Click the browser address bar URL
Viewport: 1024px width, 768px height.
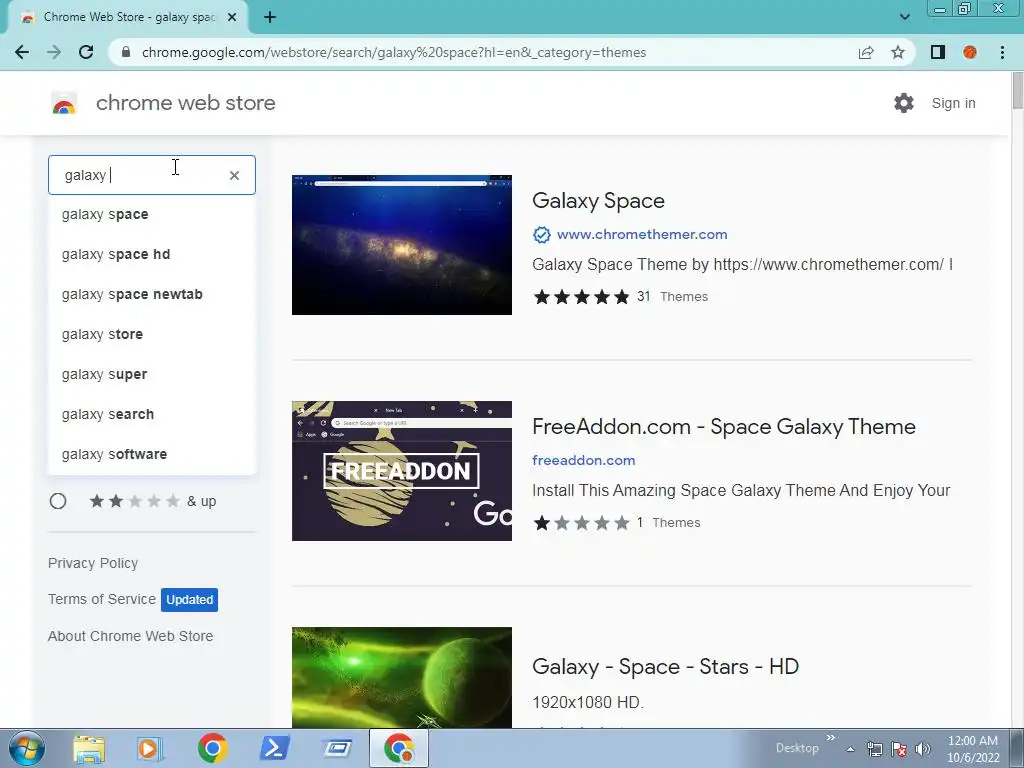click(x=394, y=52)
